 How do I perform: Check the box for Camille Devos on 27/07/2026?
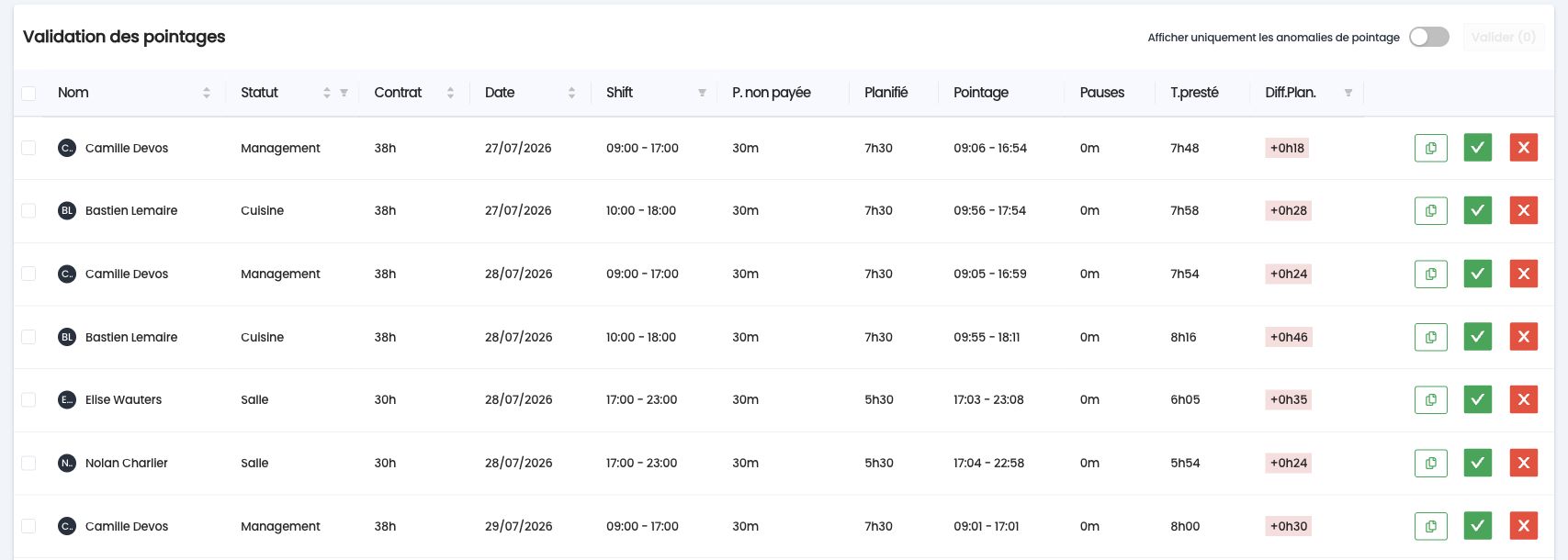tap(28, 148)
